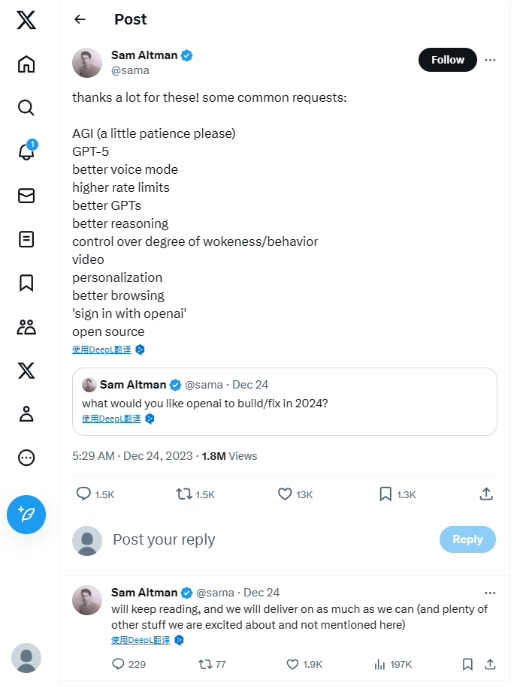Go back using the arrow beside Post
This screenshot has height=687, width=519.
pos(80,19)
